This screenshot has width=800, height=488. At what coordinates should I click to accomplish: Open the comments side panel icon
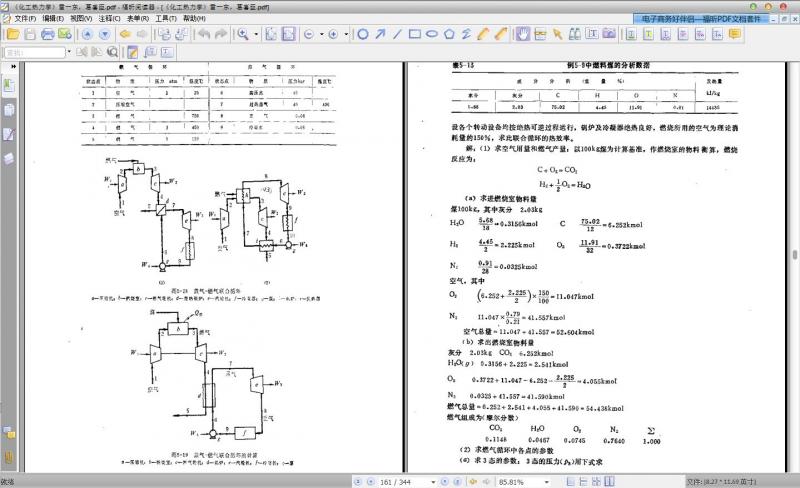click(x=9, y=433)
